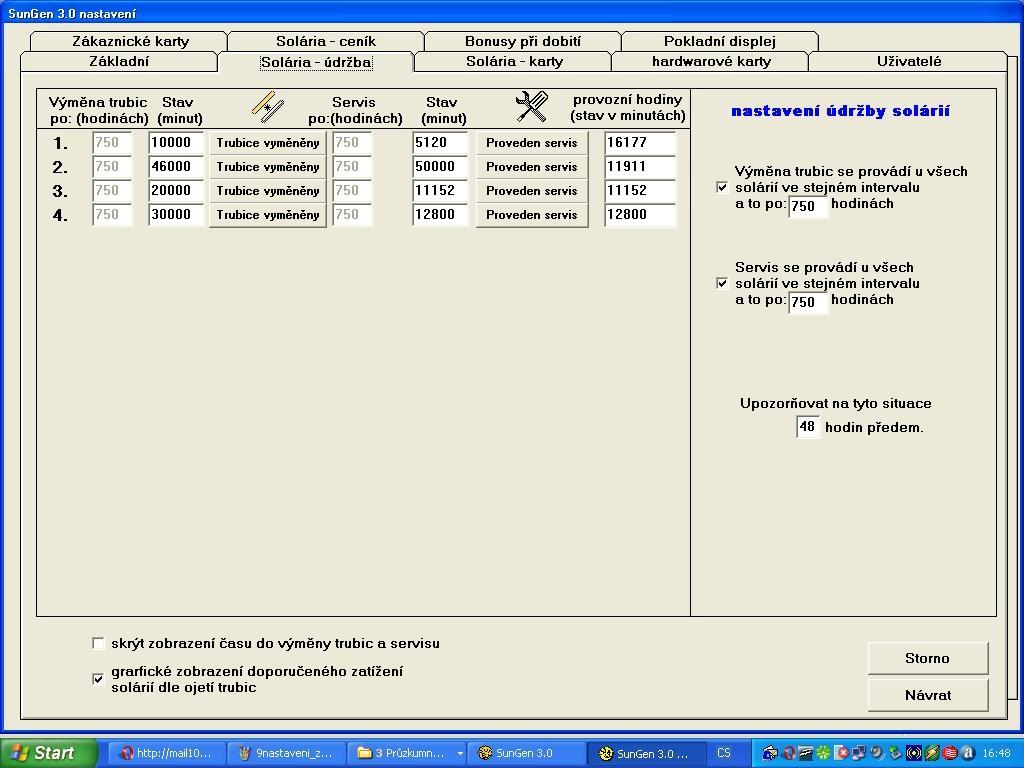1024x768 pixels.
Task: Click provozní hodiny field showing 16177
Action: pos(640,143)
